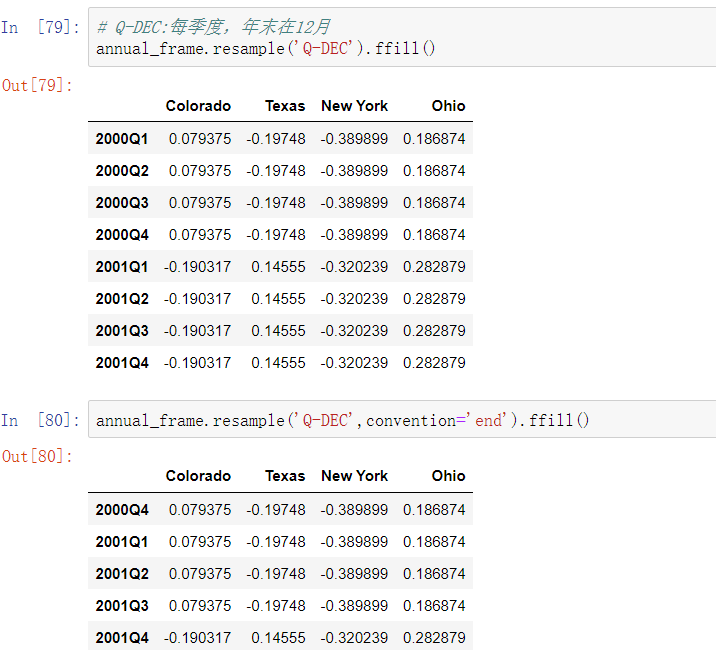The height and width of the screenshot is (650, 716).
Task: Click Ohio column header in Out[79] table
Action: pos(448,106)
